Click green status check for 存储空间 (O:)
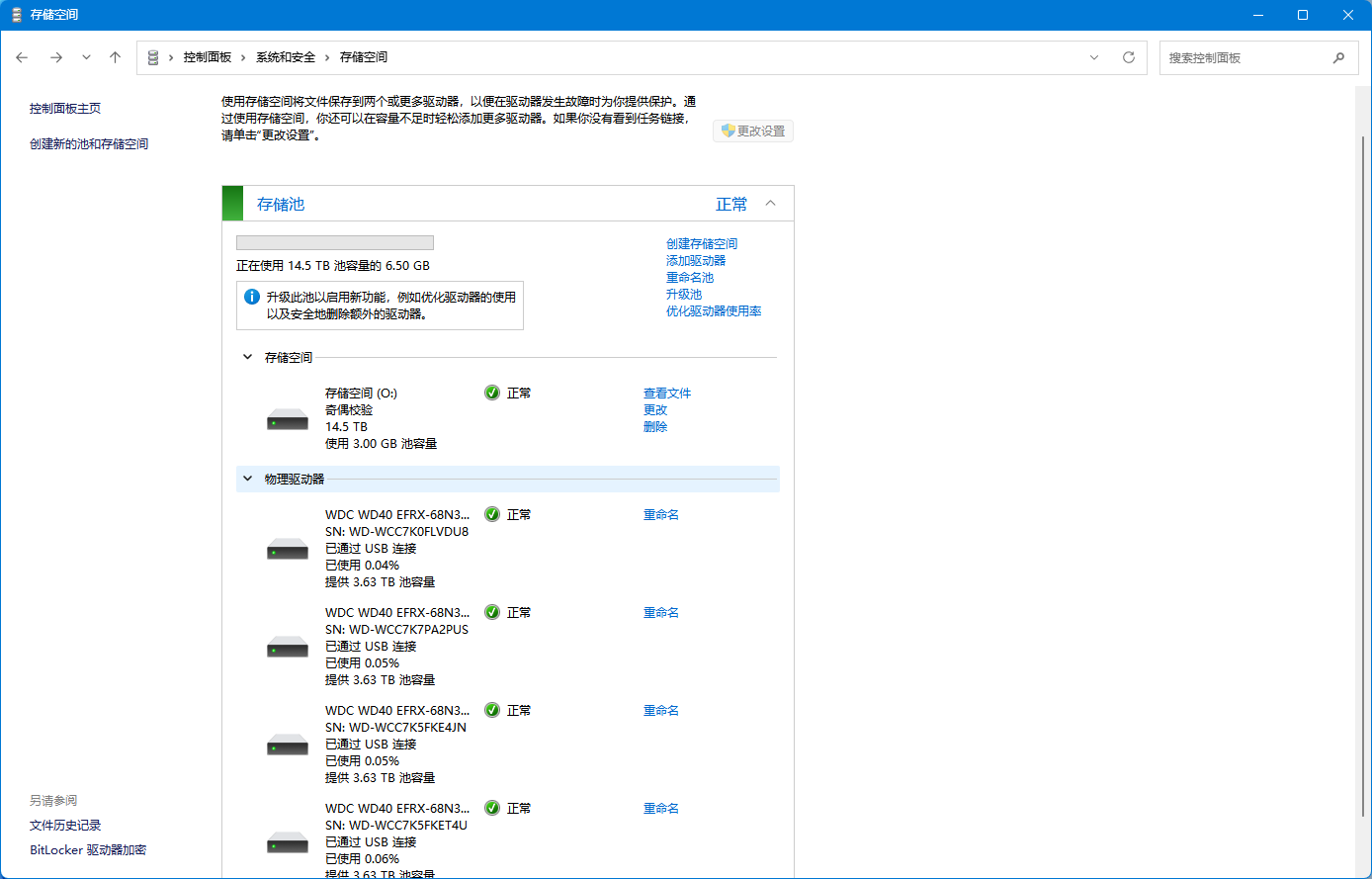This screenshot has height=879, width=1372. (492, 393)
